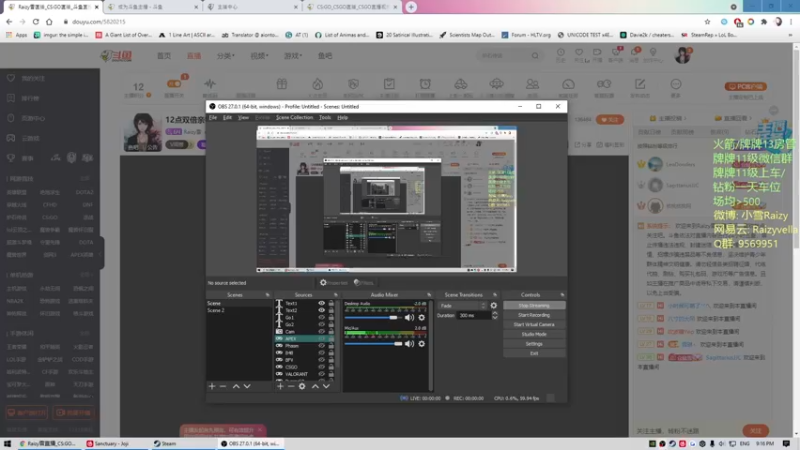The width and height of the screenshot is (800, 450).
Task: Click the Chrome reload button
Action: 36,22
